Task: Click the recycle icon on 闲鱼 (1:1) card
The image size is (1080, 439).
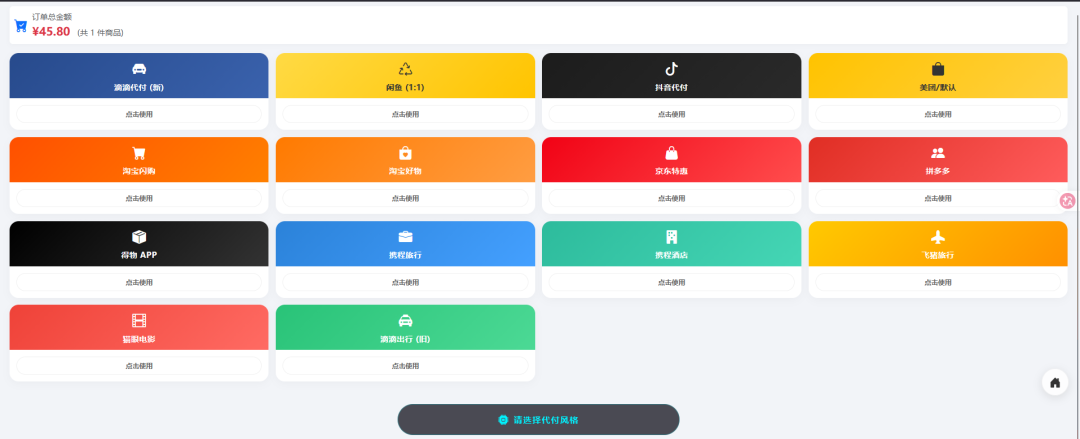Action: pos(405,69)
